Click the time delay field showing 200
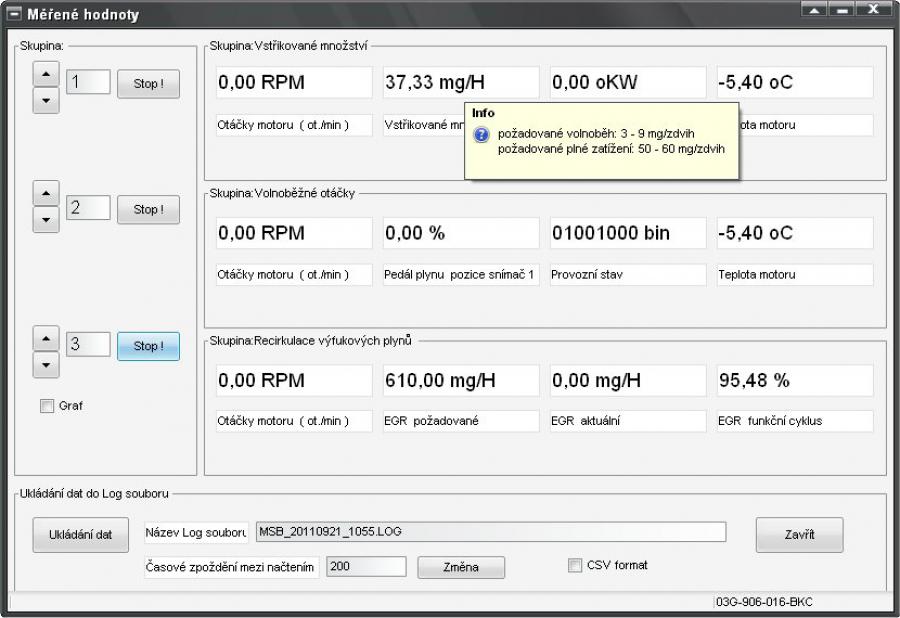This screenshot has height=618, width=900. [366, 566]
